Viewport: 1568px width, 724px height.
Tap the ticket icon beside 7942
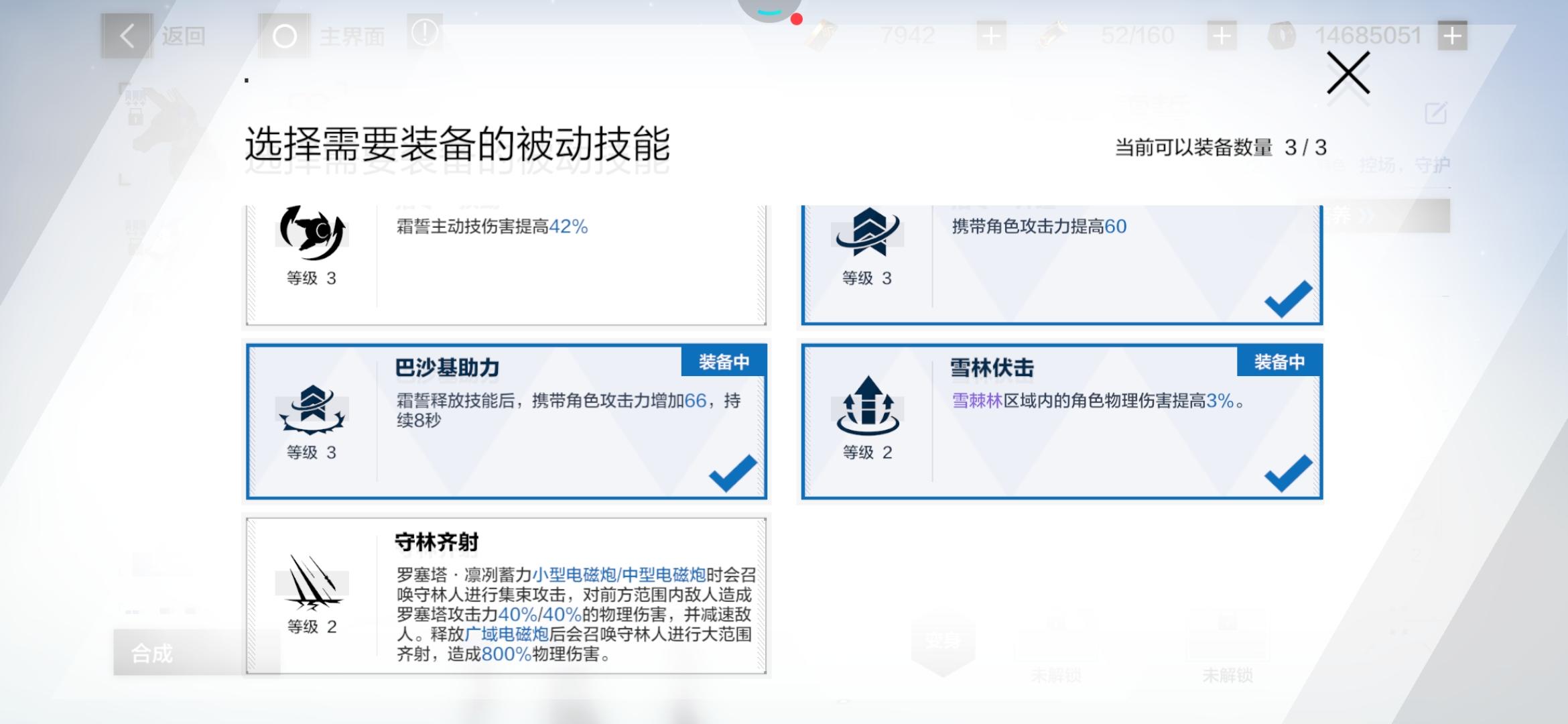click(822, 35)
